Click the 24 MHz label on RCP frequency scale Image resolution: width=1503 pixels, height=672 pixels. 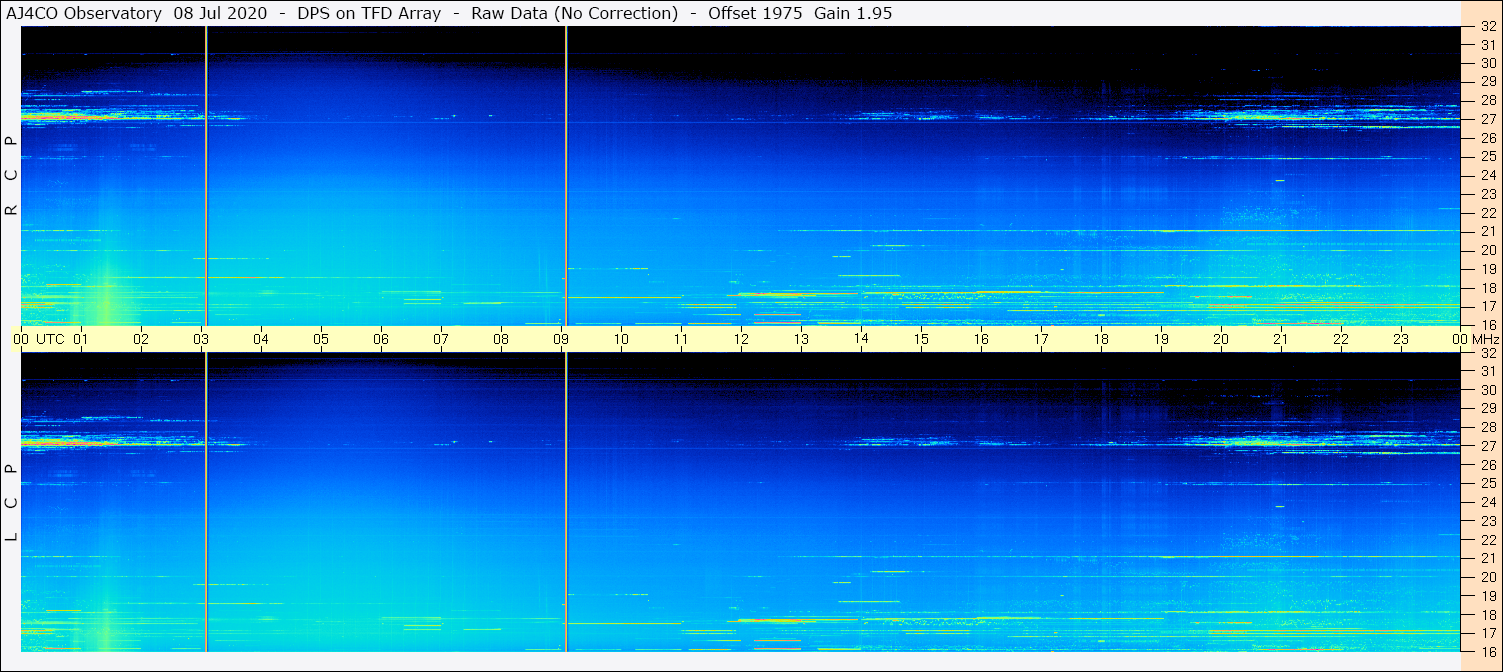1488,175
